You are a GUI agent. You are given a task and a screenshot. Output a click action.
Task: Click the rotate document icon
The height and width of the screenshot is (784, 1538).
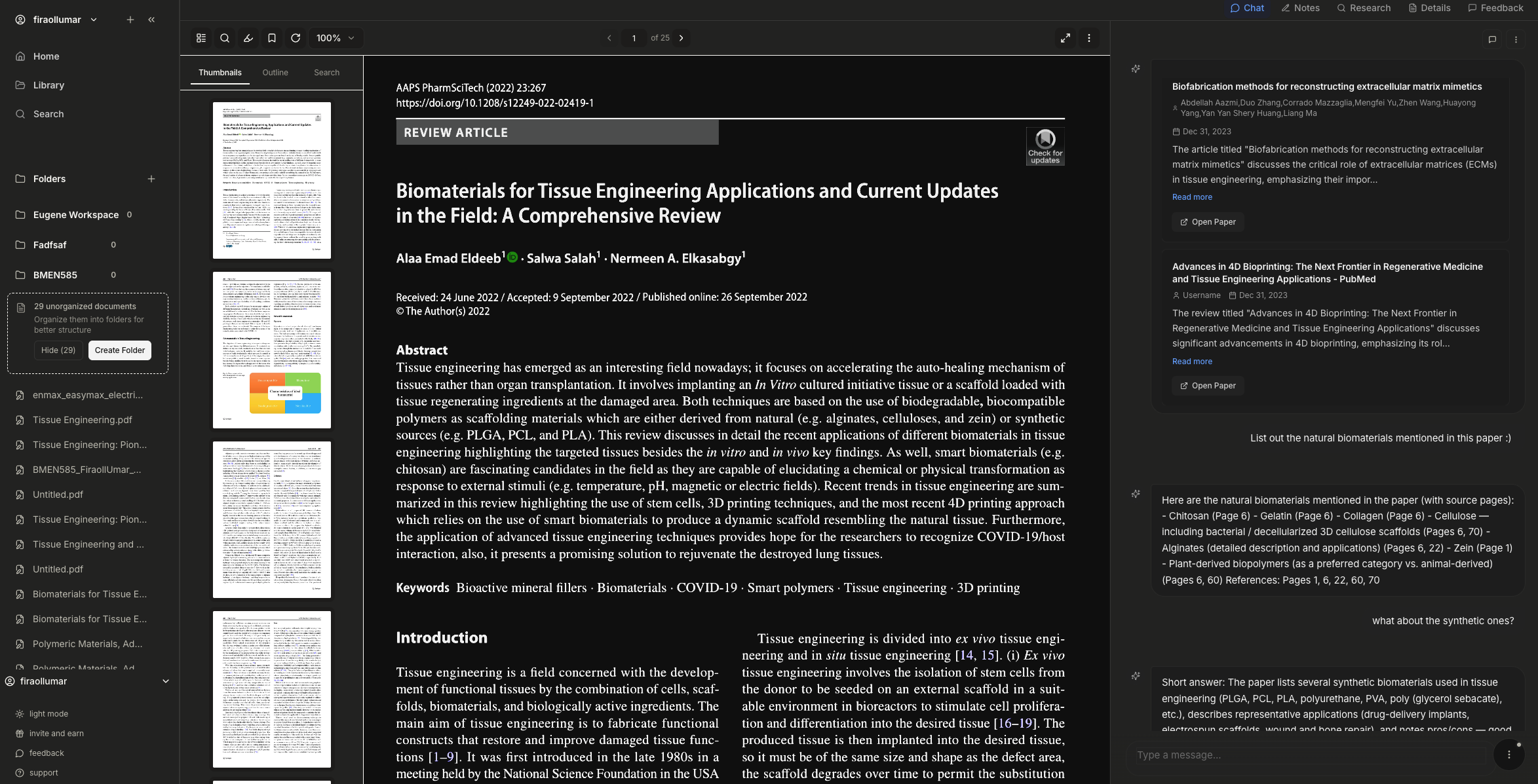(x=296, y=38)
